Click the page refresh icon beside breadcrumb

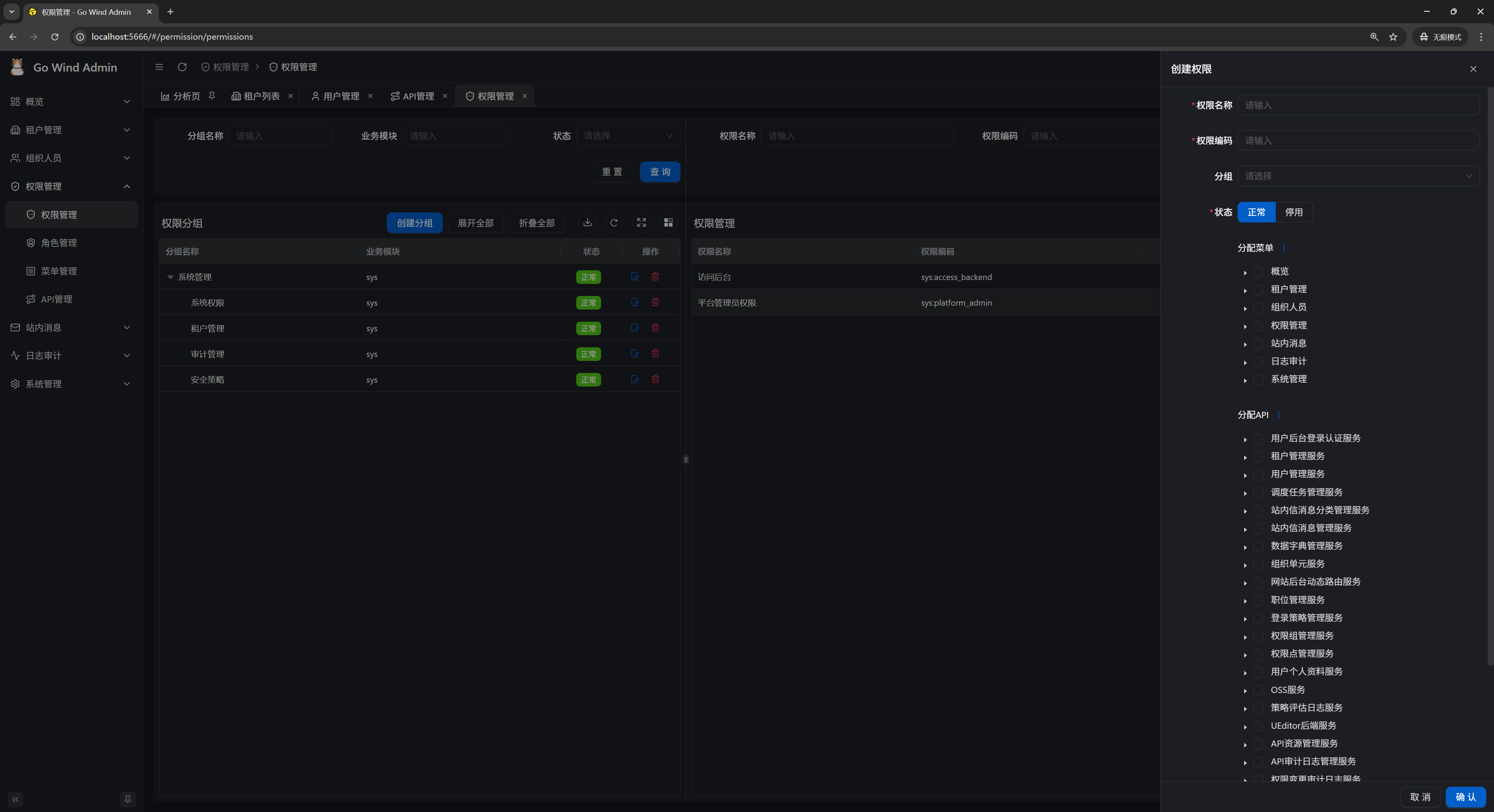[x=182, y=67]
